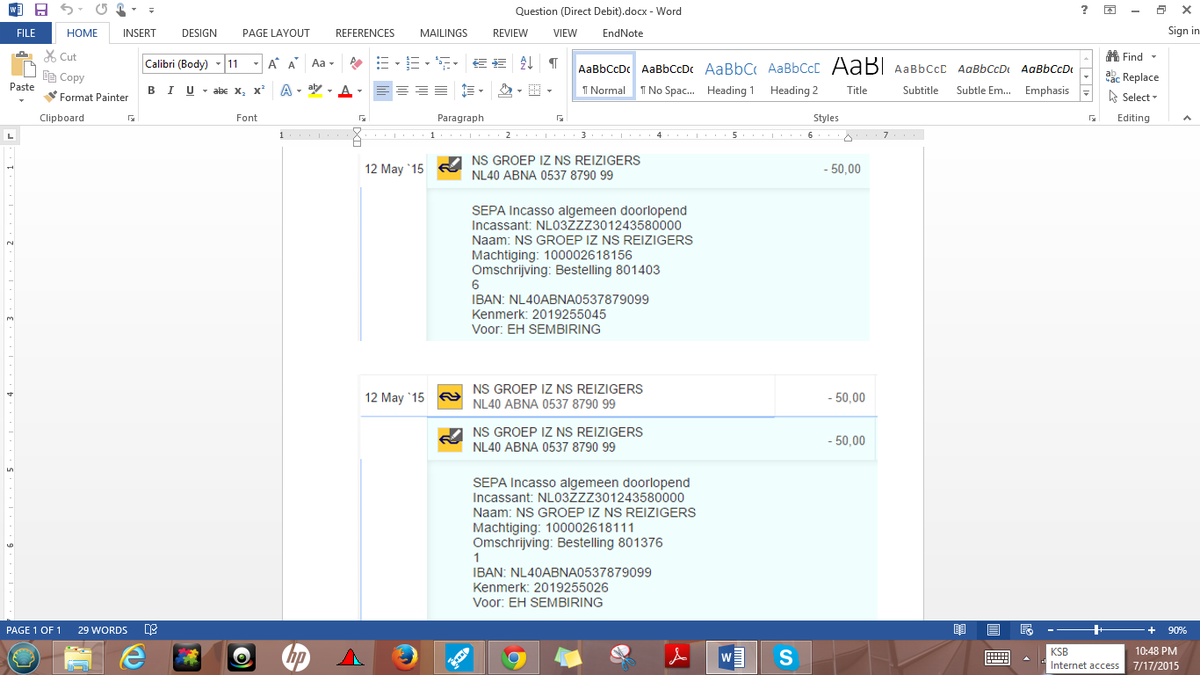Switch to Web Layout view icon

(1026, 630)
